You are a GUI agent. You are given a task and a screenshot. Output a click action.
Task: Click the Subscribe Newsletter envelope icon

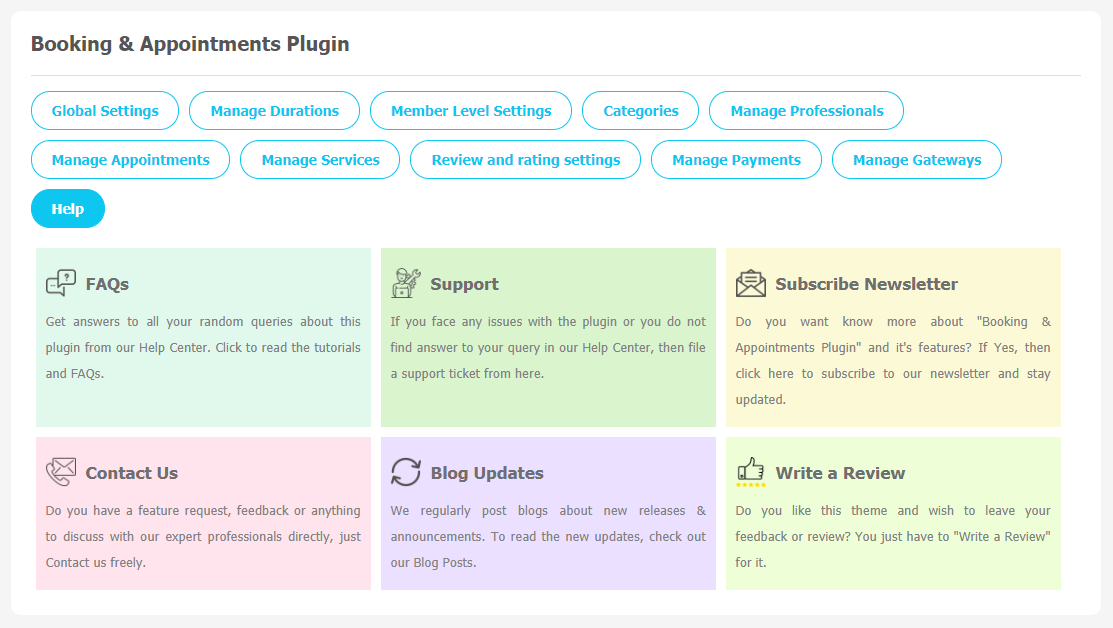[750, 283]
